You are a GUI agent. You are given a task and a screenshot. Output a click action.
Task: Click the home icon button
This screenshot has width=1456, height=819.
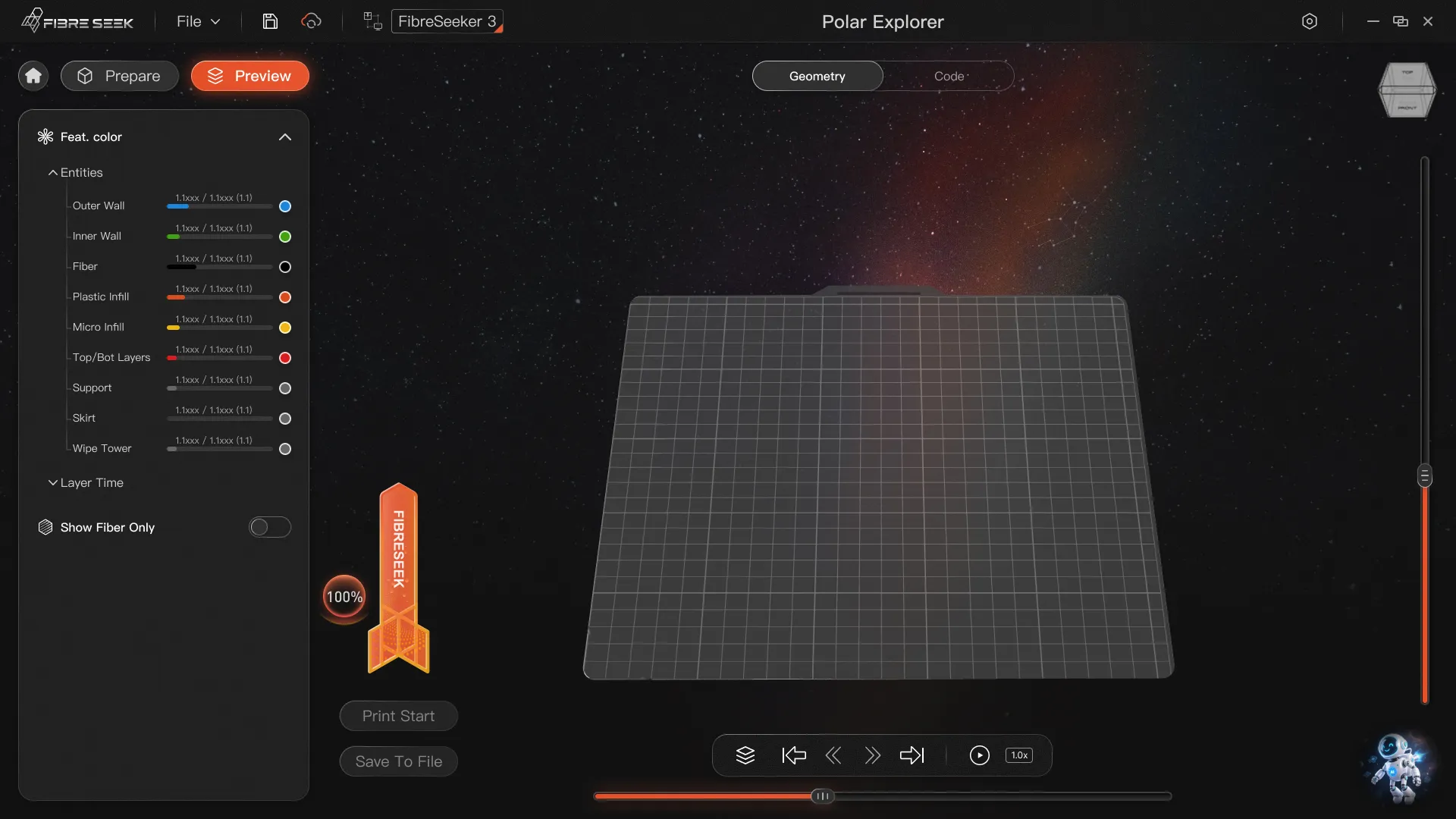(x=33, y=76)
